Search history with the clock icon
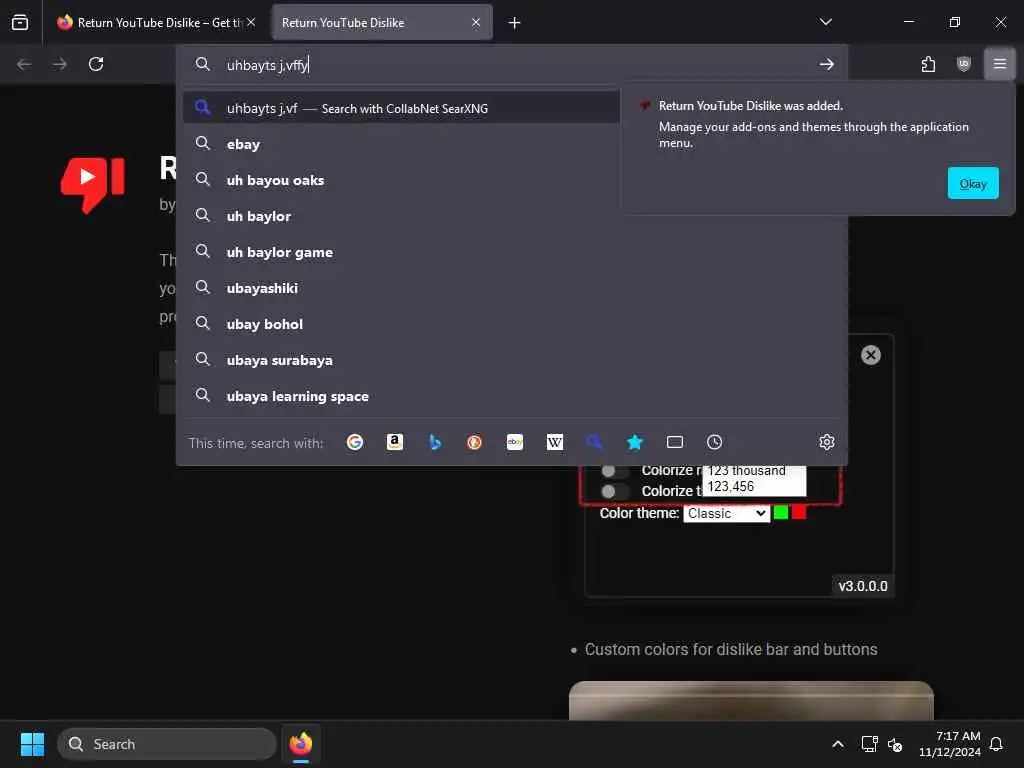Screen dimensions: 1024x768 (714, 442)
